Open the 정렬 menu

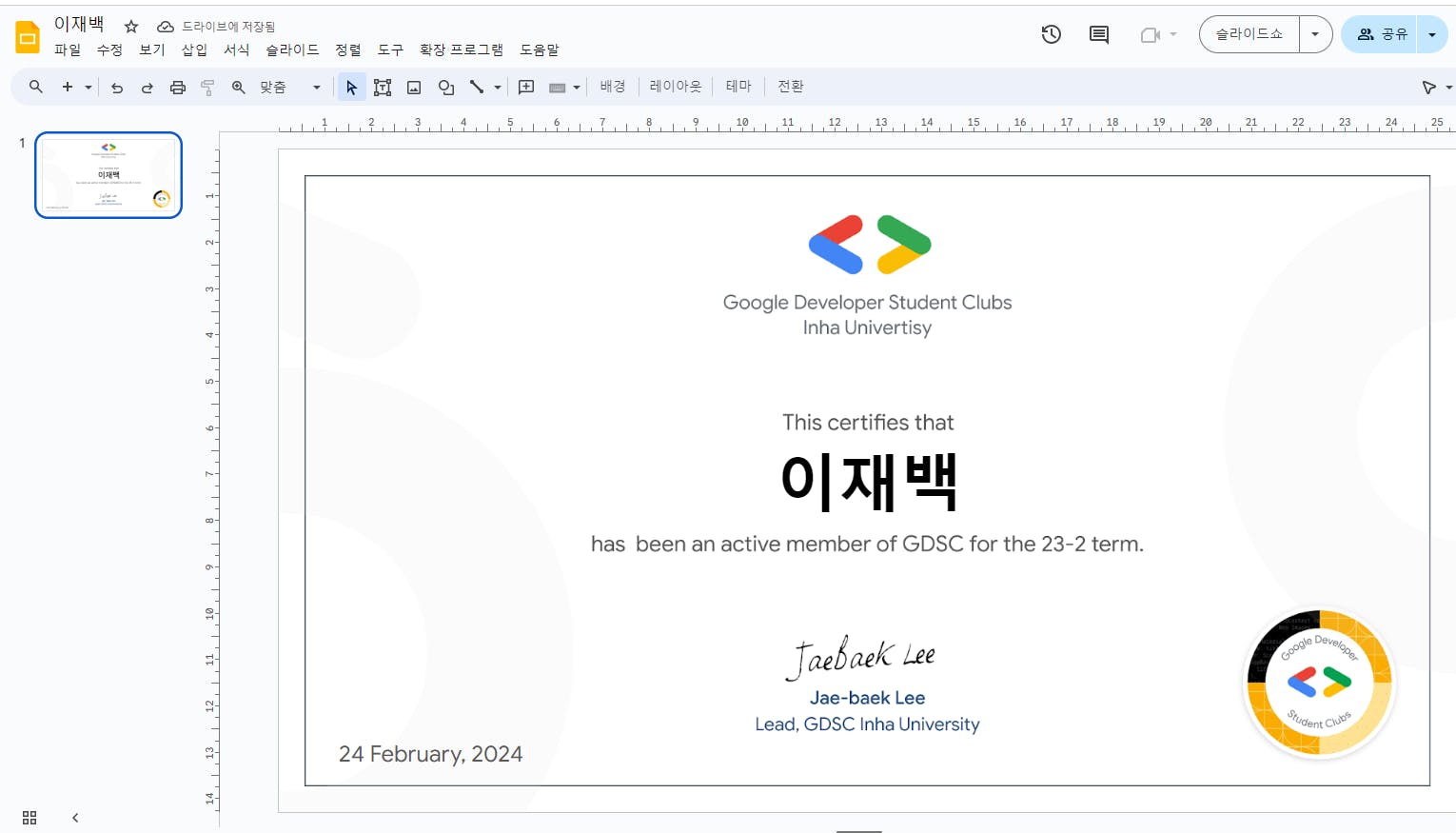tap(348, 50)
